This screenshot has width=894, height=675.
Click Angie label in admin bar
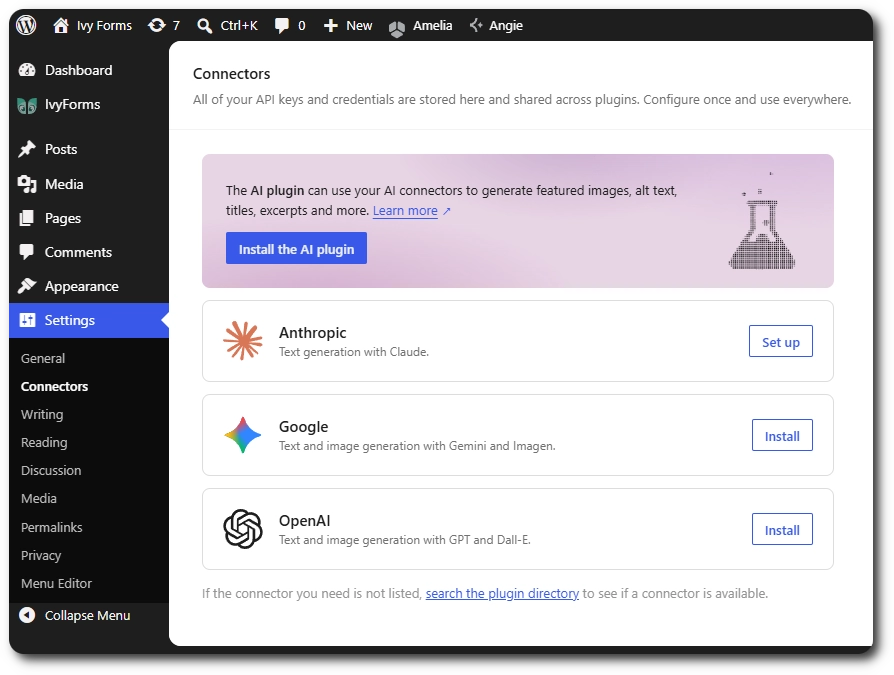click(506, 26)
